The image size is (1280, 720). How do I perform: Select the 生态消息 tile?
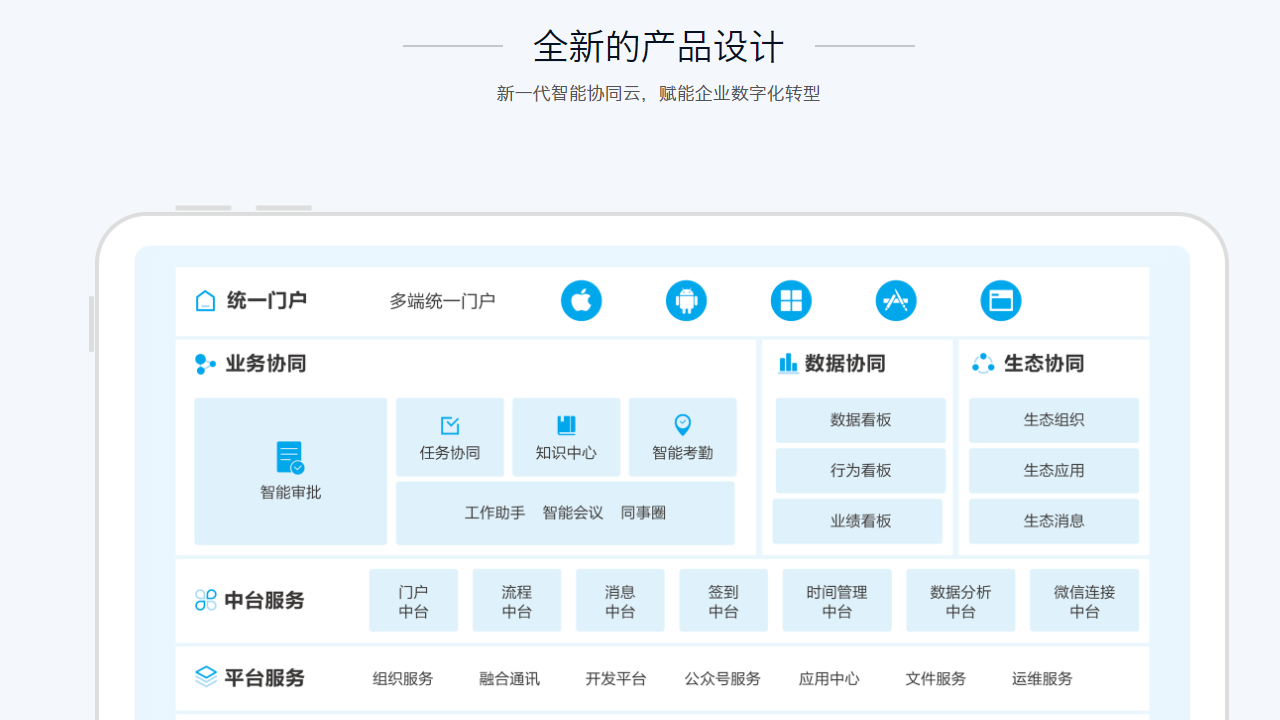1054,521
